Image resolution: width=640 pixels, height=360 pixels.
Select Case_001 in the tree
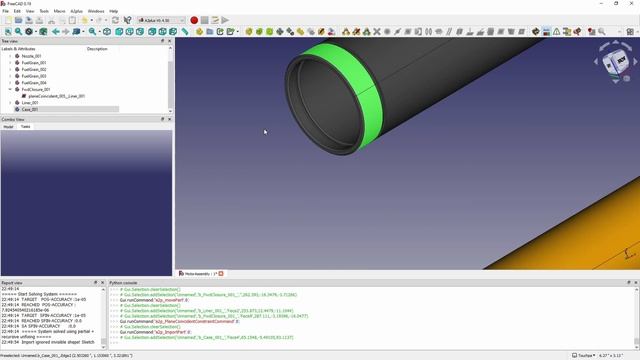(x=29, y=109)
